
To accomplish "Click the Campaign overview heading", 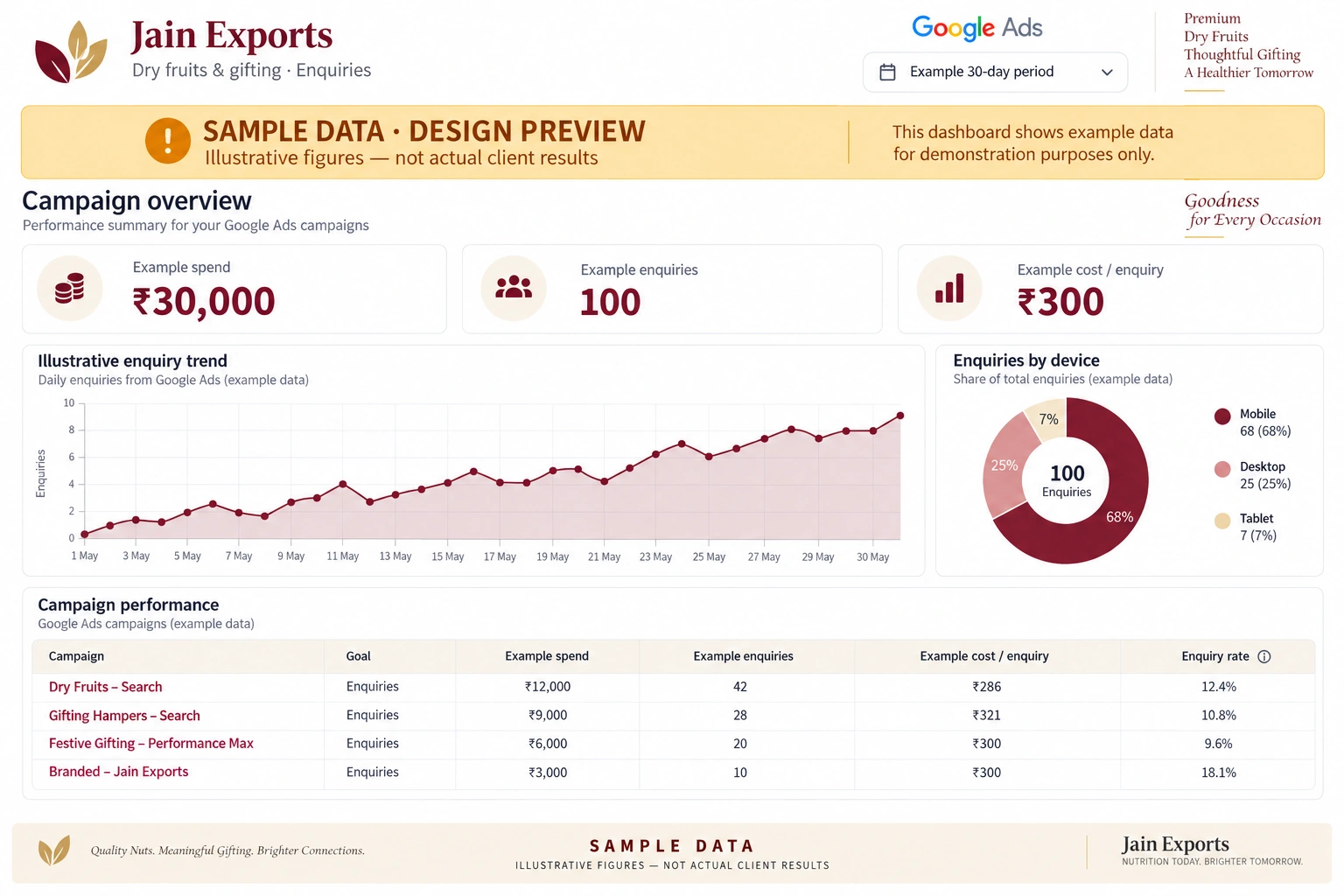I will coord(136,201).
